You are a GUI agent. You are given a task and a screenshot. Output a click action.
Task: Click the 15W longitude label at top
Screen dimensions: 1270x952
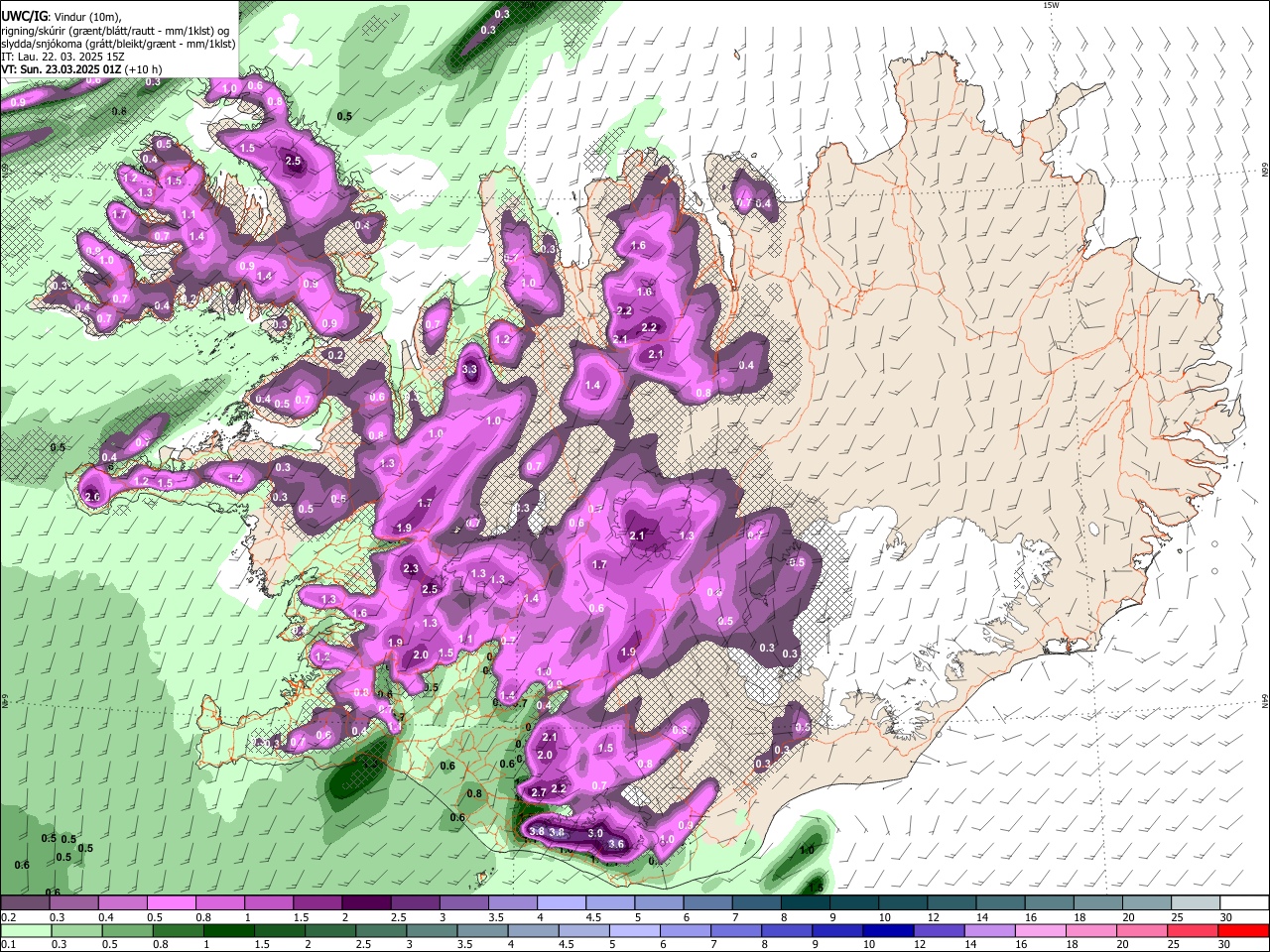click(1051, 5)
